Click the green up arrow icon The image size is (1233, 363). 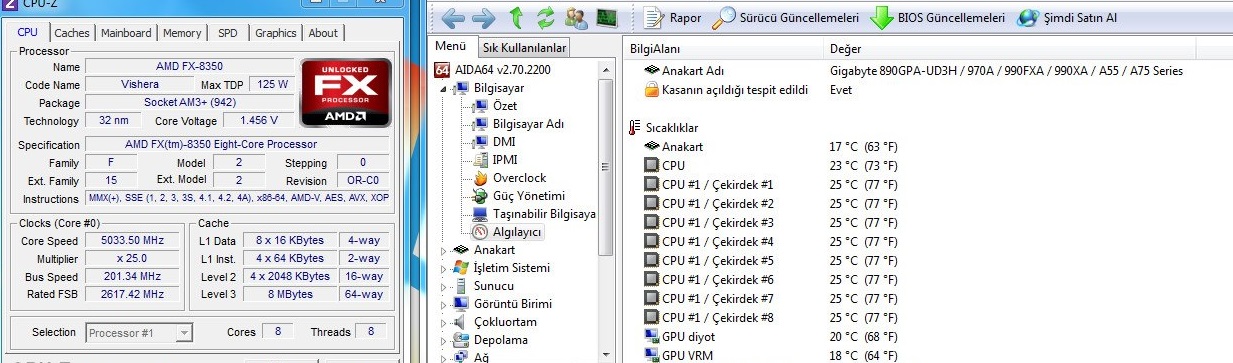tap(516, 18)
